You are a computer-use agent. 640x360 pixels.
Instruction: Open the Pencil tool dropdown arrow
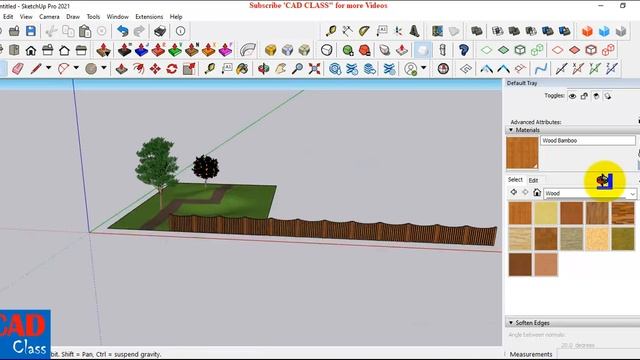point(48,68)
